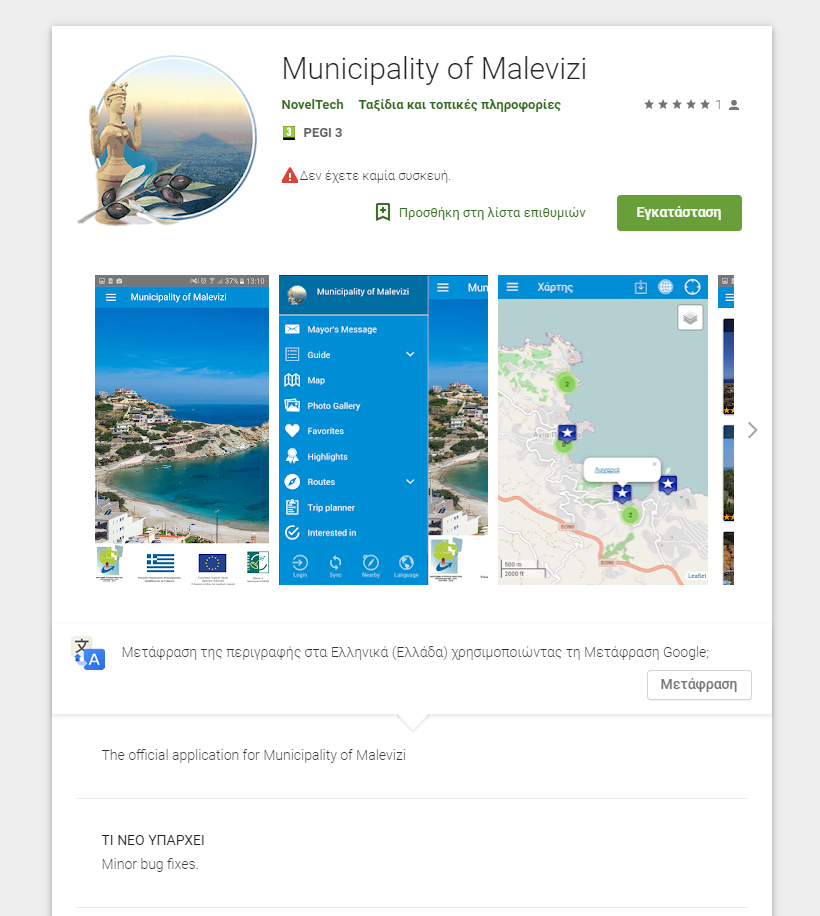This screenshot has height=916, width=820.
Task: Click the red warning triangle icon
Action: pos(289,176)
